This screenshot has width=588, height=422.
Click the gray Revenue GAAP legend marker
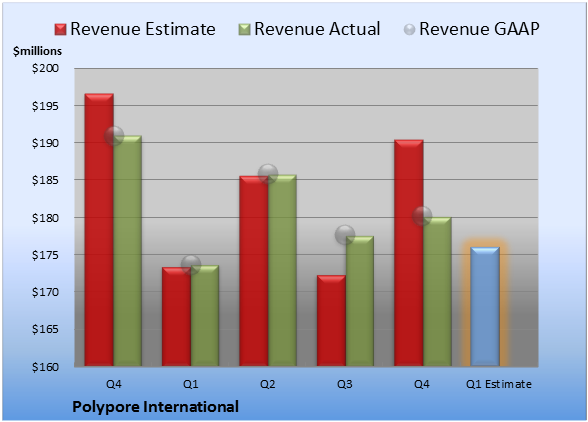[410, 30]
